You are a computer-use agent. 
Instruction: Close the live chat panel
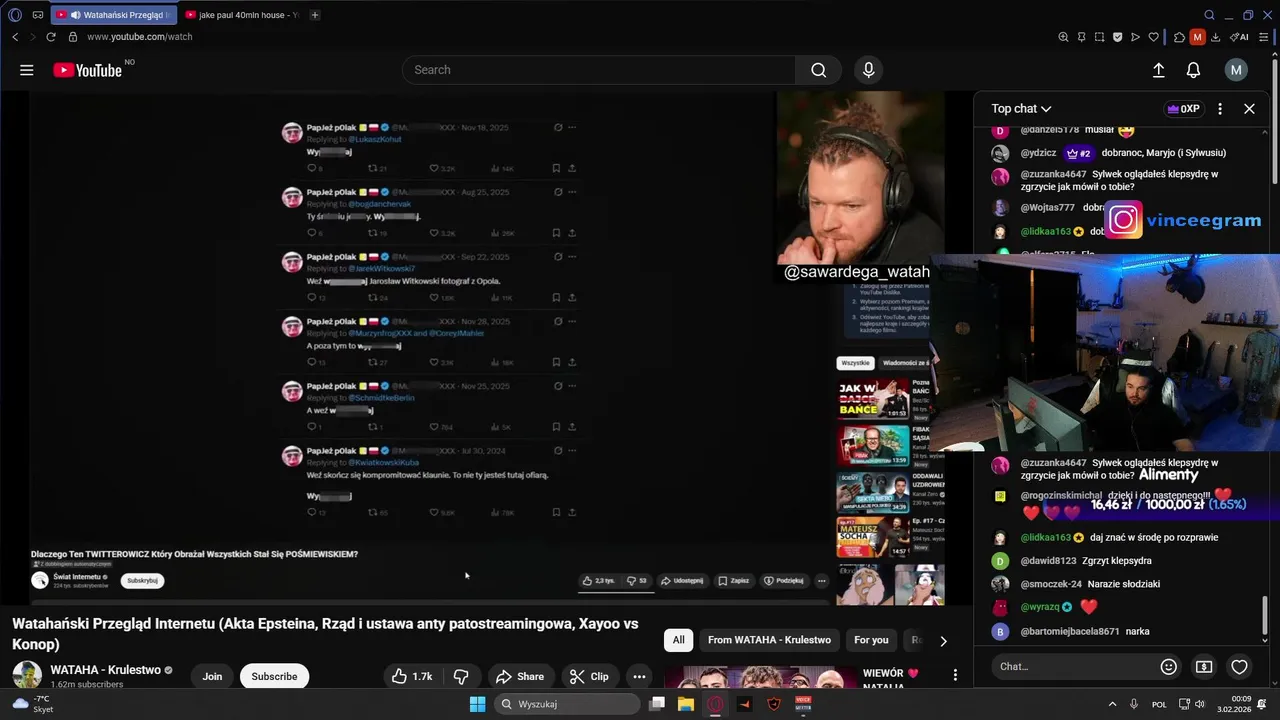click(x=1249, y=109)
